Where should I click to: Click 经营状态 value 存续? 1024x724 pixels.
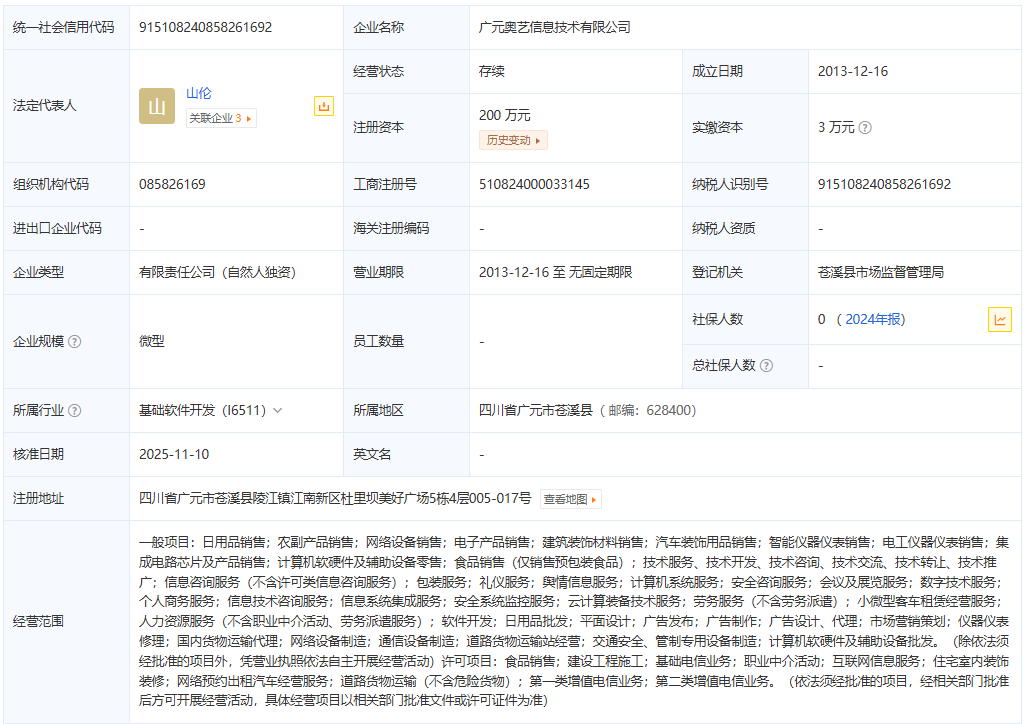pyautogui.click(x=492, y=71)
